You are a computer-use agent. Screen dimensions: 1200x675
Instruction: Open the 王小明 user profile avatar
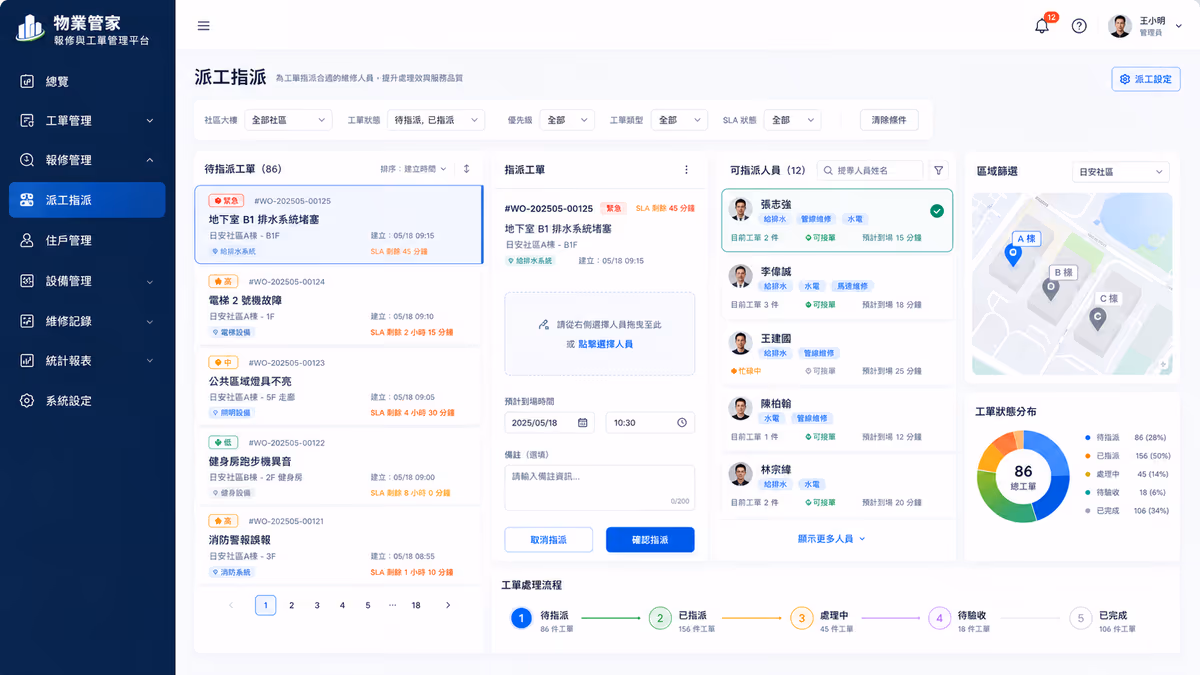pos(1120,26)
